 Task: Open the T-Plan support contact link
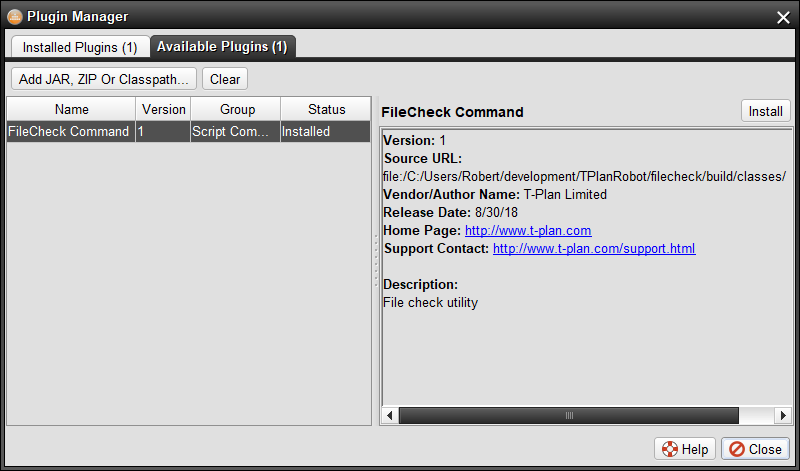(x=594, y=248)
